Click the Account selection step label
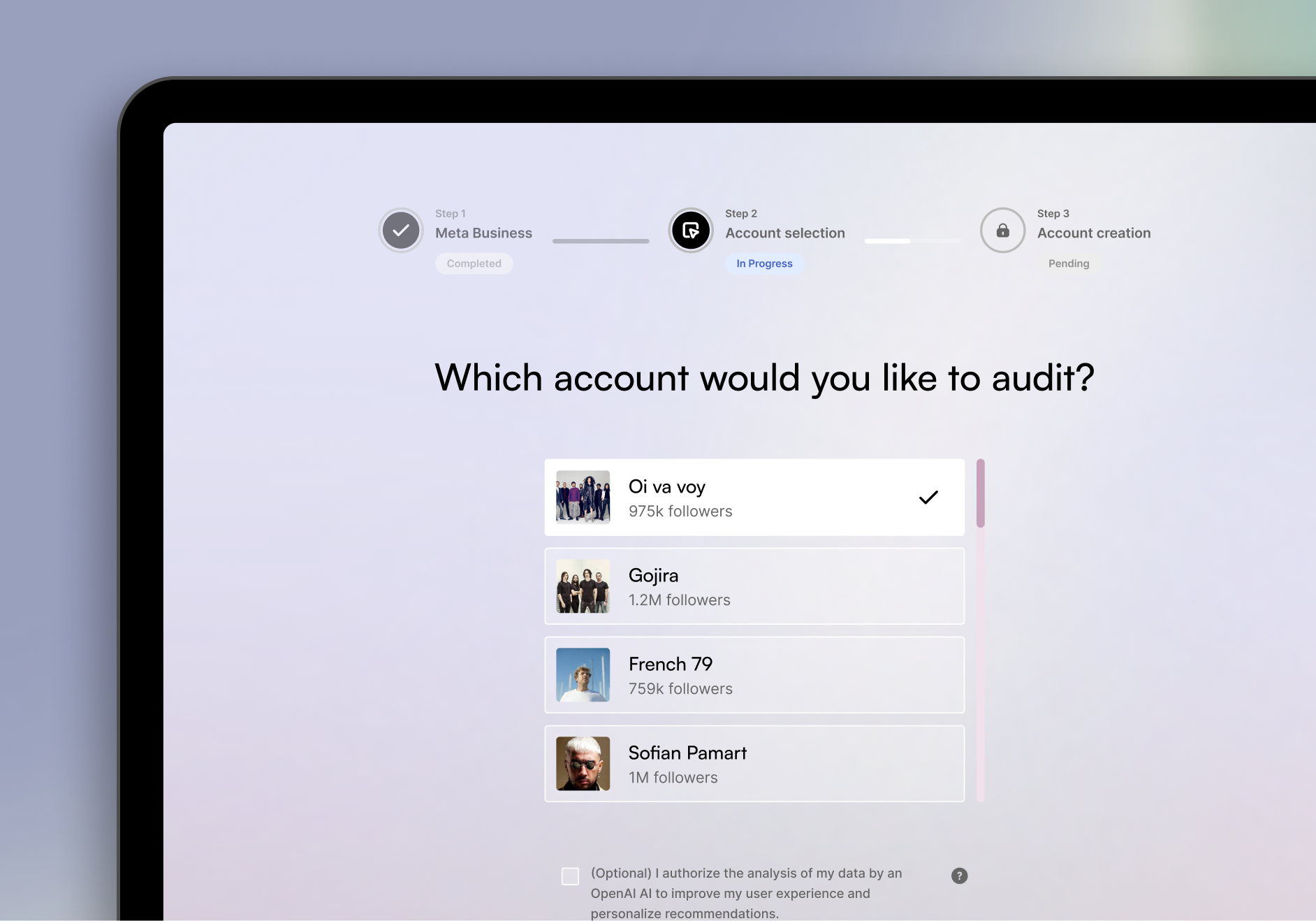The height and width of the screenshot is (921, 1316). point(784,233)
